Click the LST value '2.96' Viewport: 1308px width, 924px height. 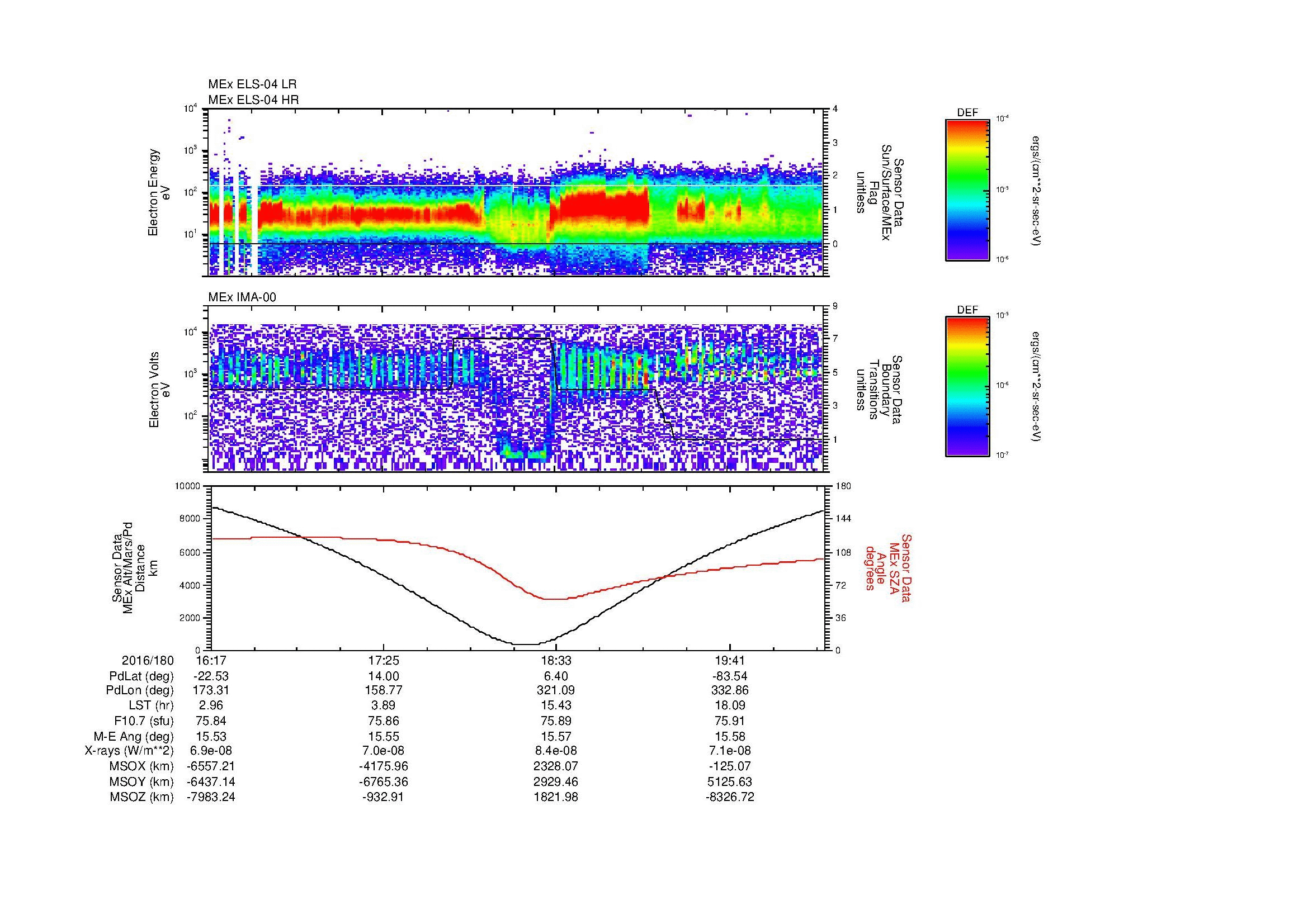[x=211, y=706]
